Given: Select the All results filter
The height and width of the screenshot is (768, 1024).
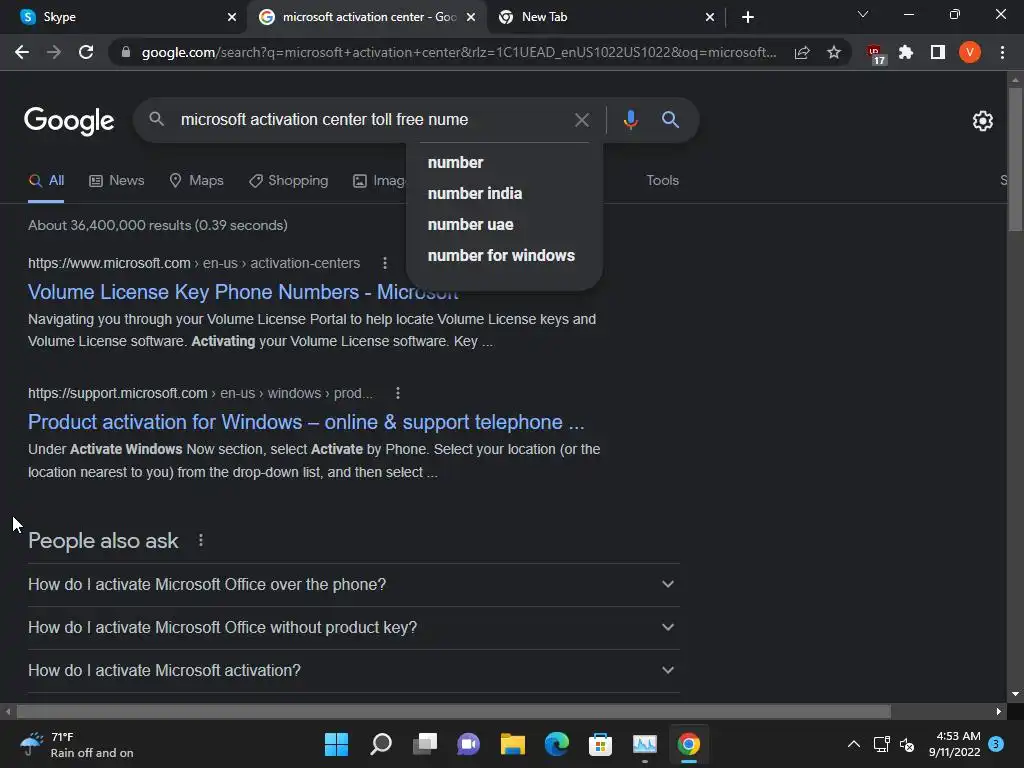Looking at the screenshot, I should coord(46,181).
